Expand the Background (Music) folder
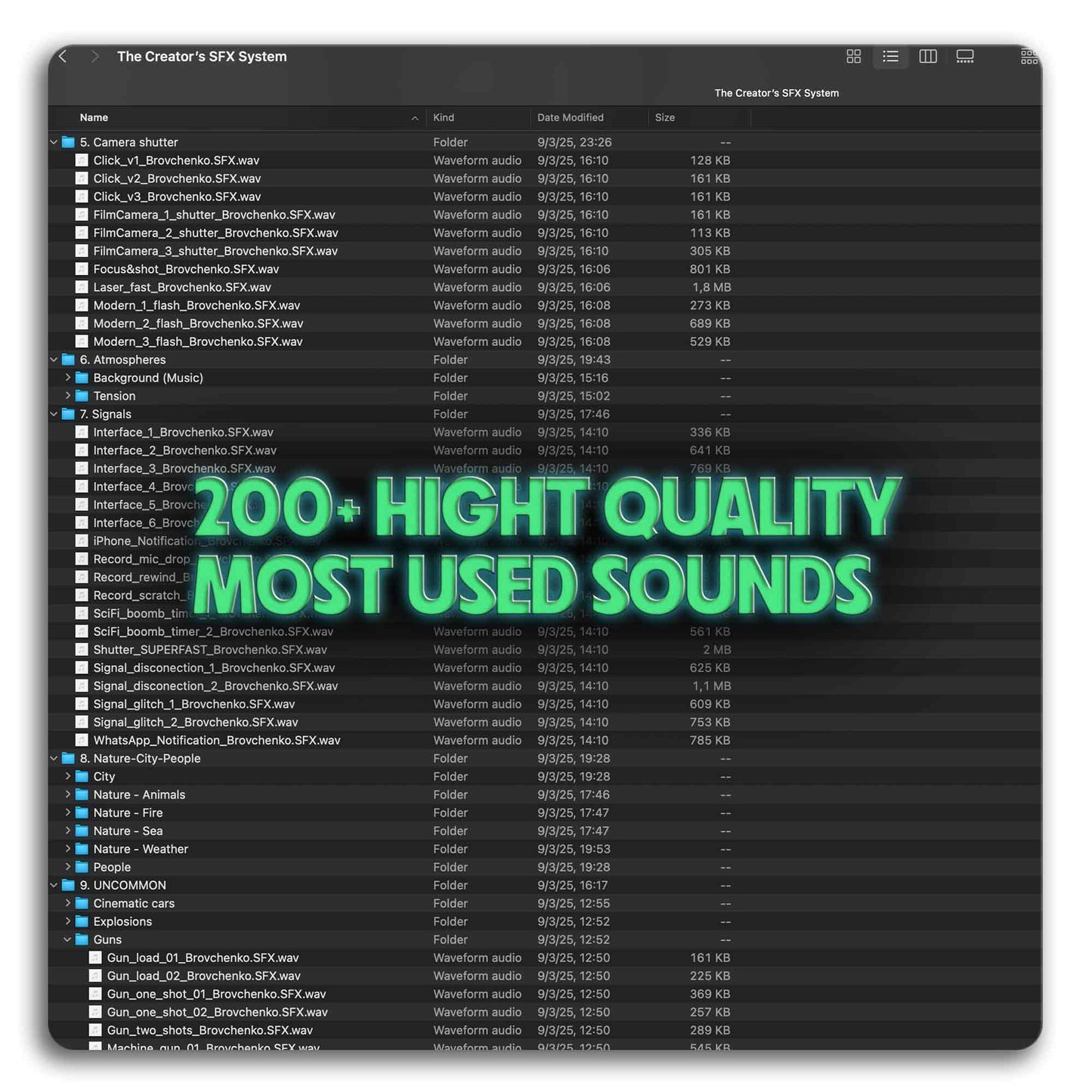Screen dimensions: 1092x1092 click(x=68, y=378)
